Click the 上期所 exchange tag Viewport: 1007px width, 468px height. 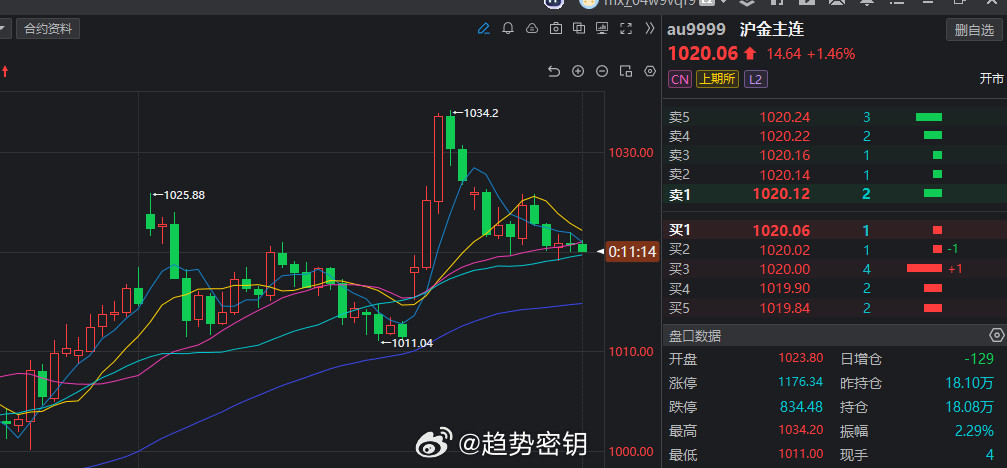tap(717, 80)
